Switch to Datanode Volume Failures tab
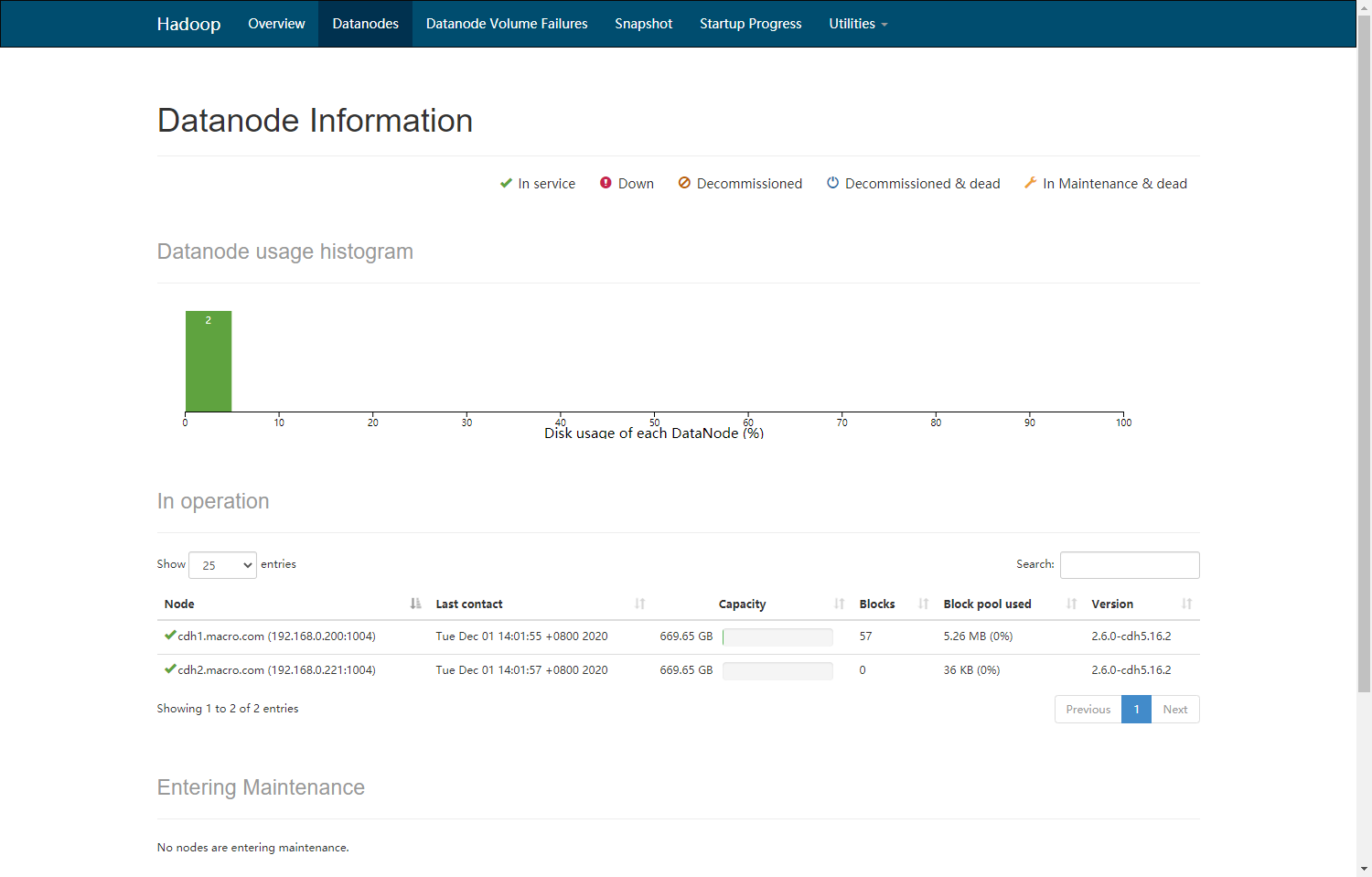Viewport: 1372px width, 877px height. pyautogui.click(x=507, y=24)
